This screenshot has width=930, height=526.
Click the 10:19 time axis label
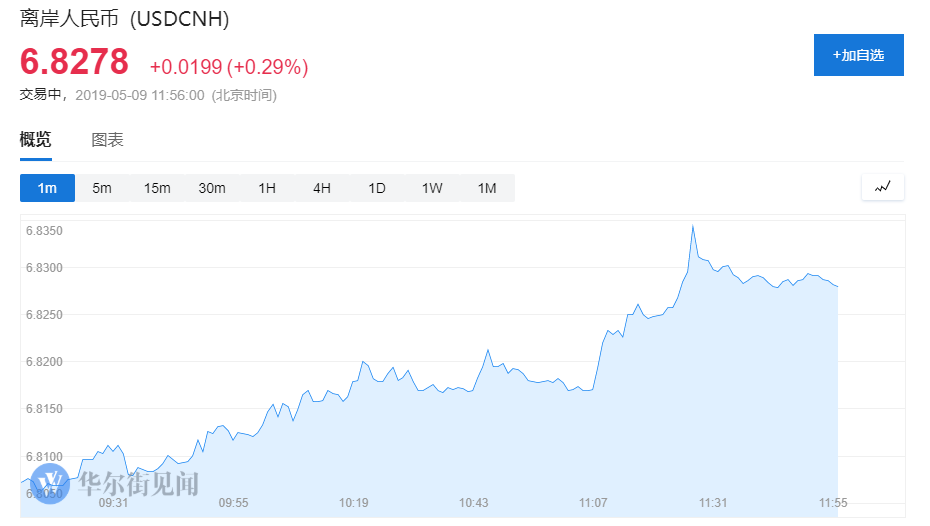[x=353, y=502]
